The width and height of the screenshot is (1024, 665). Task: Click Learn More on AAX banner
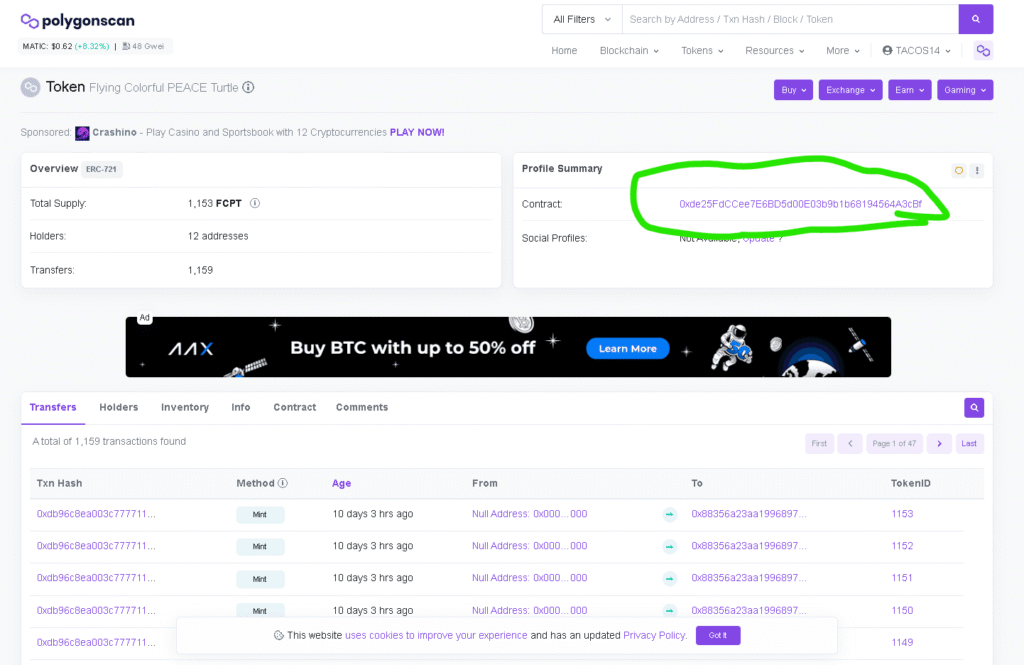(628, 349)
